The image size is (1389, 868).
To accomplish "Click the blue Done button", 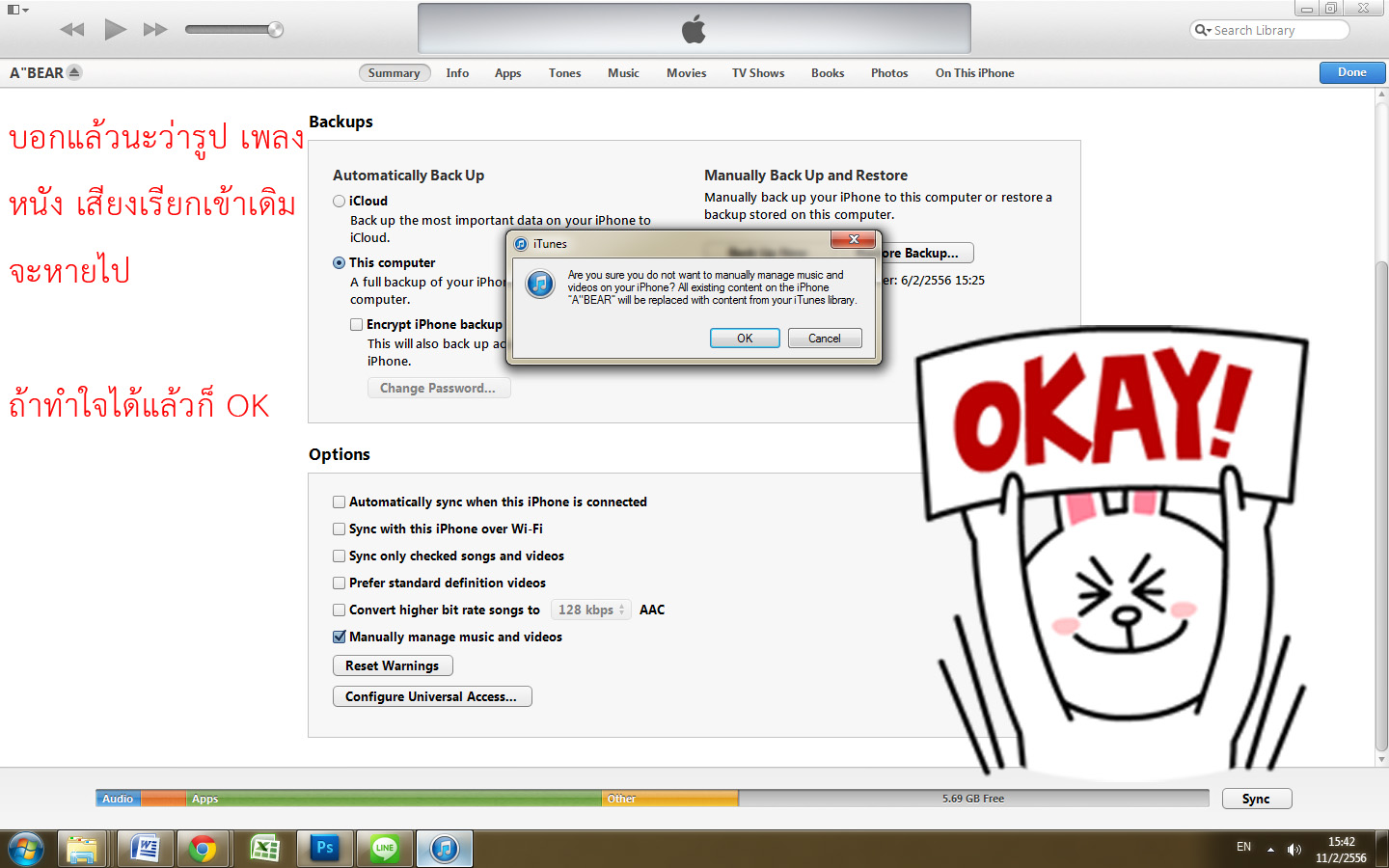I will (x=1352, y=72).
